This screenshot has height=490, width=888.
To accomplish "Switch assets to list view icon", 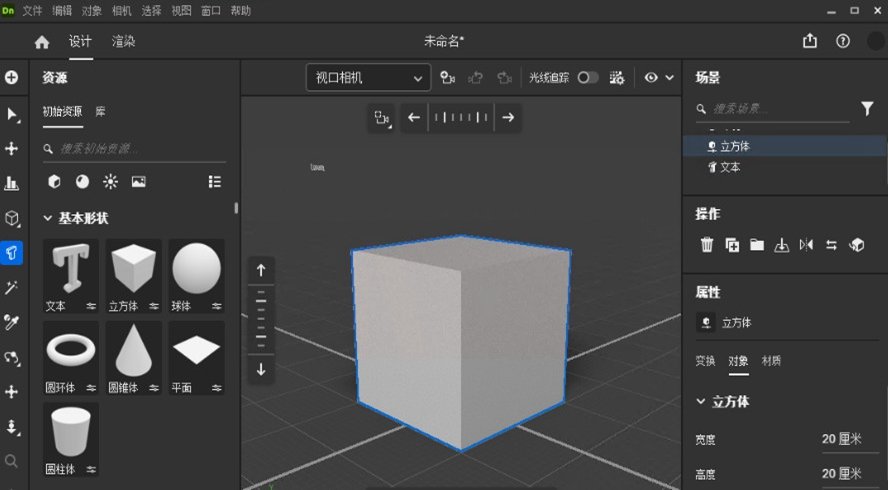I will point(215,181).
